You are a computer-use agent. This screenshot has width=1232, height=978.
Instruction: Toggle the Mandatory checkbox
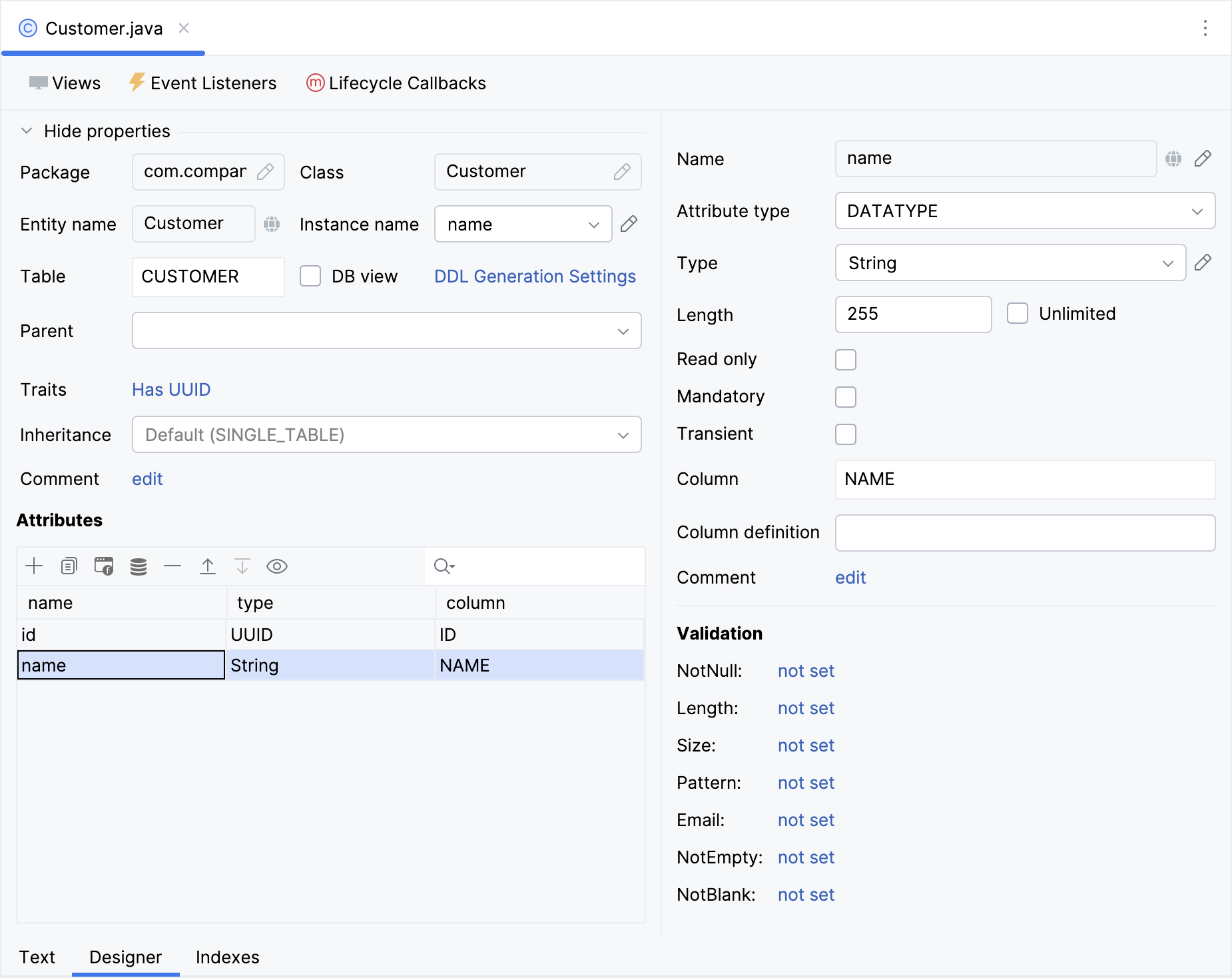click(846, 397)
